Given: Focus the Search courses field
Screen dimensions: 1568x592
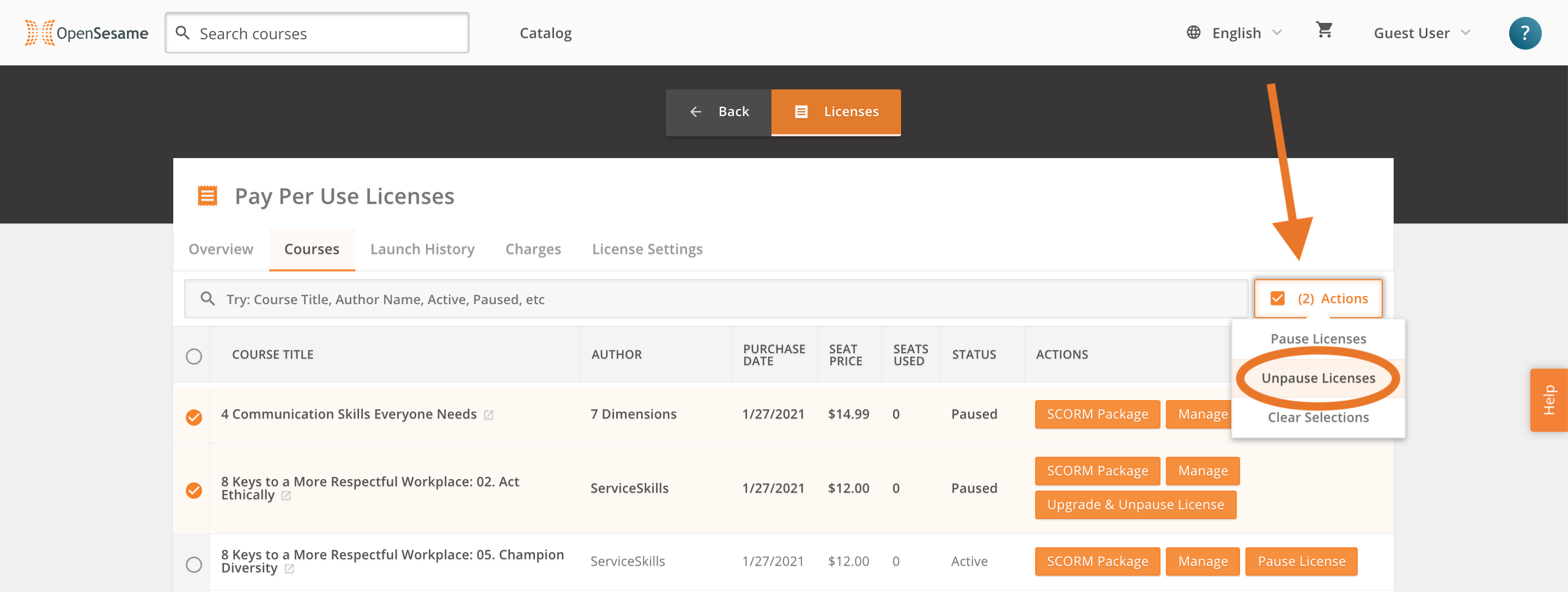Looking at the screenshot, I should pos(317,33).
